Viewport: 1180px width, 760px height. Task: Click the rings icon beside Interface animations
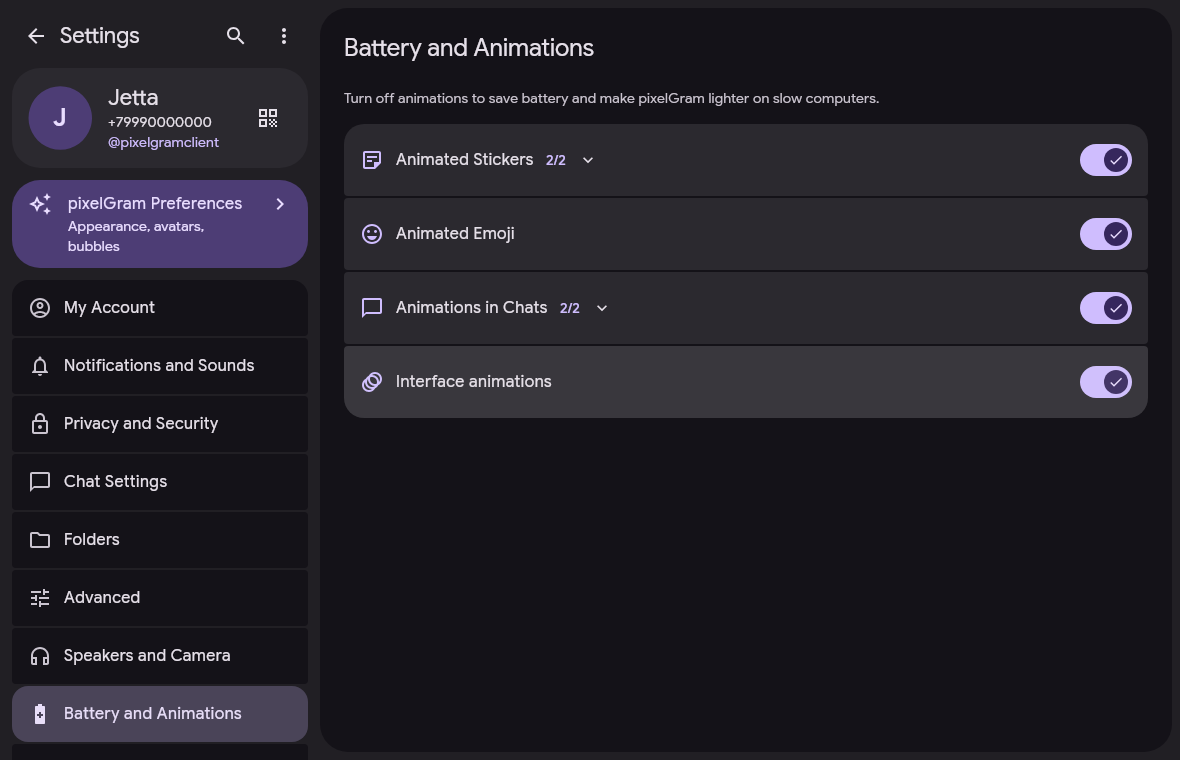[372, 382]
